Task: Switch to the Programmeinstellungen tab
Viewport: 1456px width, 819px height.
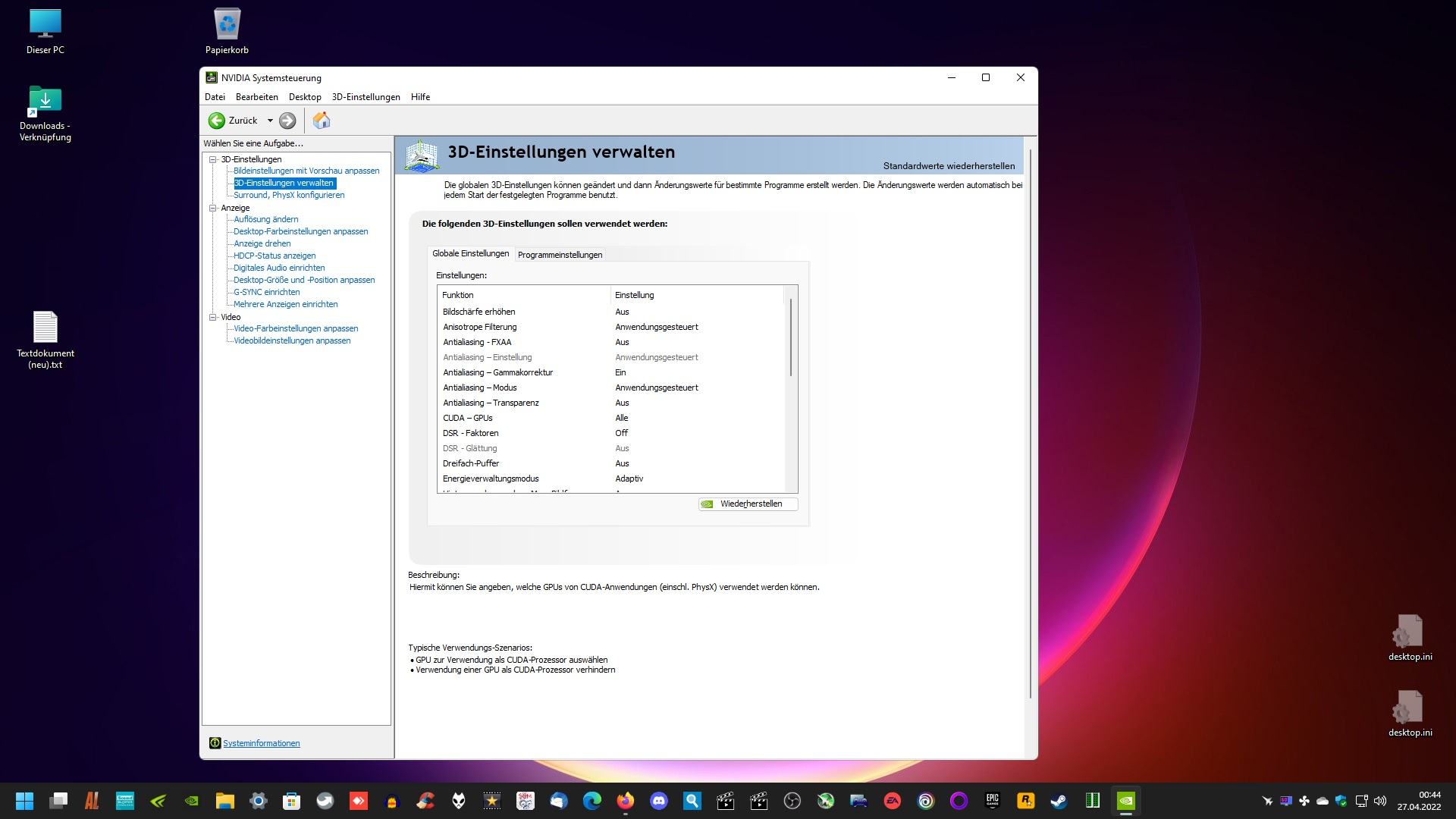Action: pos(560,255)
